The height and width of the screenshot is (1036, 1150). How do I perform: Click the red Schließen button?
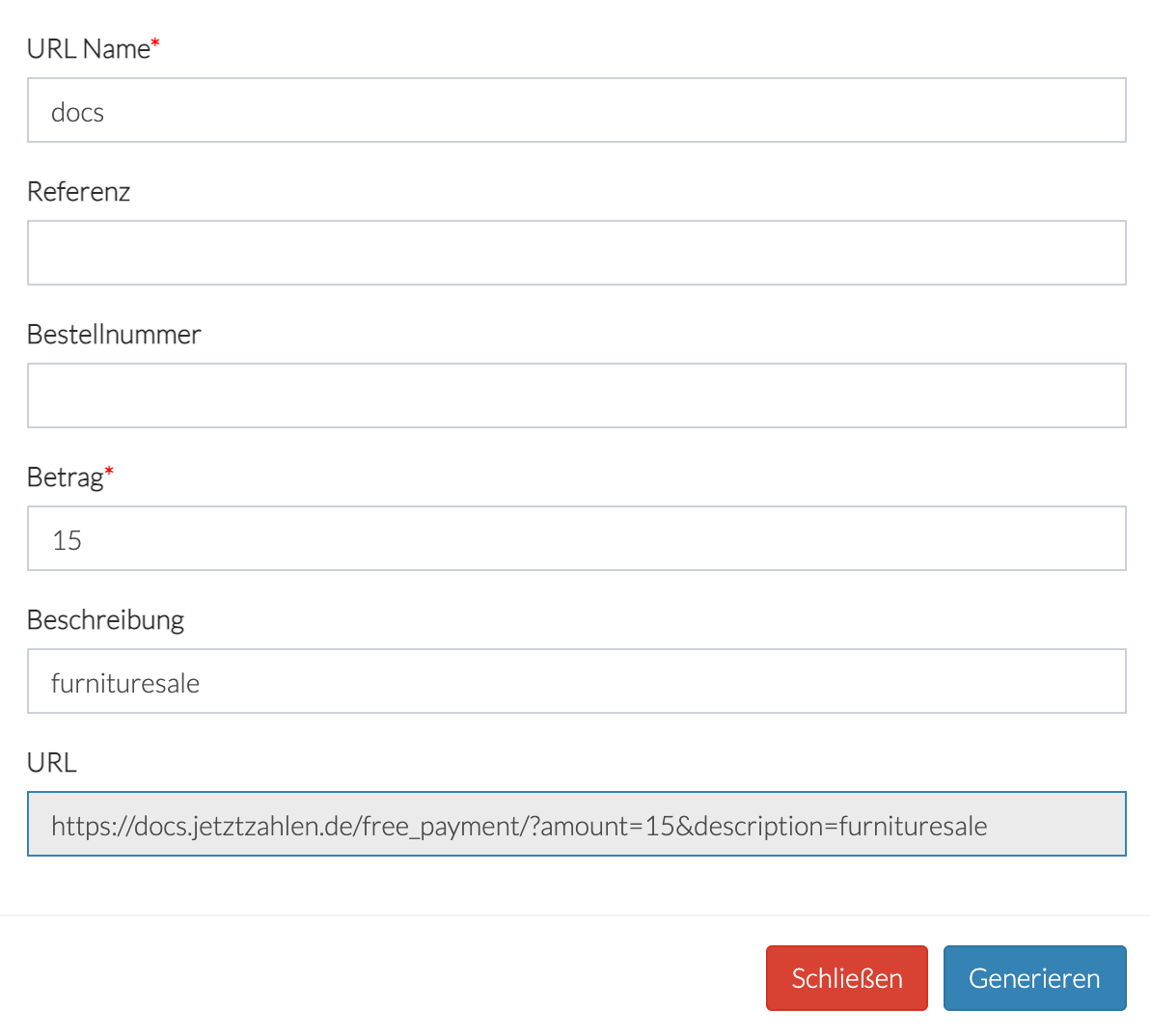[847, 978]
